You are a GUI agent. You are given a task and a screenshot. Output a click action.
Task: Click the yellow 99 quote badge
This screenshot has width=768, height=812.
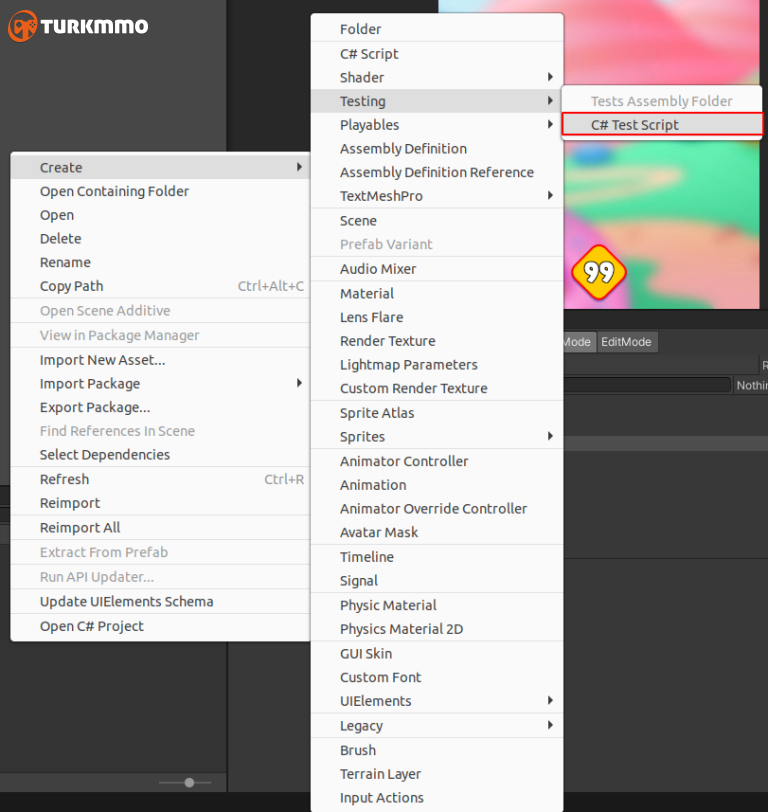pos(599,272)
